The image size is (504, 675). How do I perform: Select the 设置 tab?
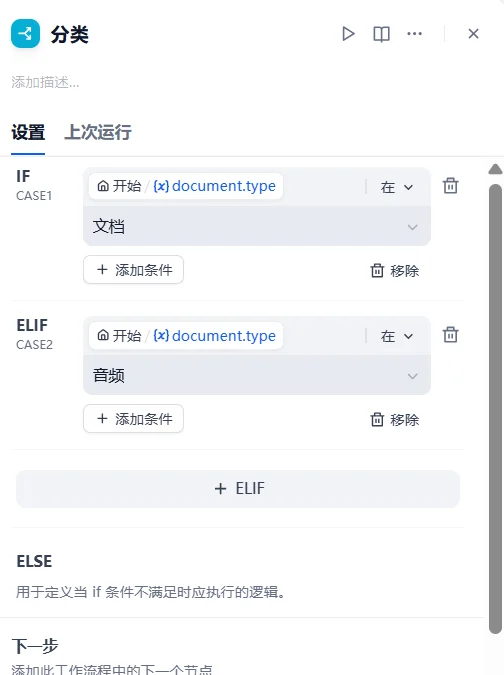28,132
